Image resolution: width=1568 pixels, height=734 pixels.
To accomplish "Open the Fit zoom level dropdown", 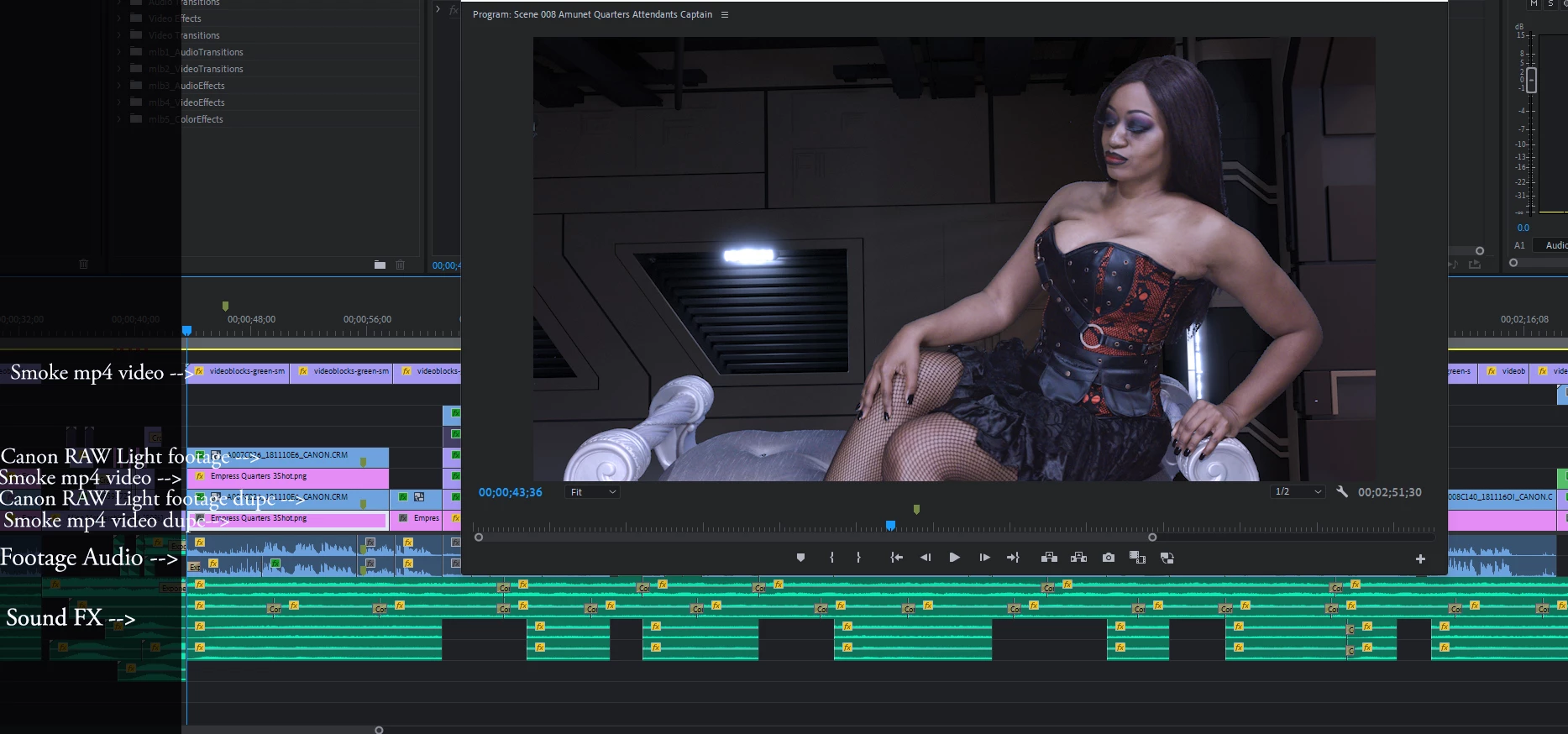I will click(593, 492).
